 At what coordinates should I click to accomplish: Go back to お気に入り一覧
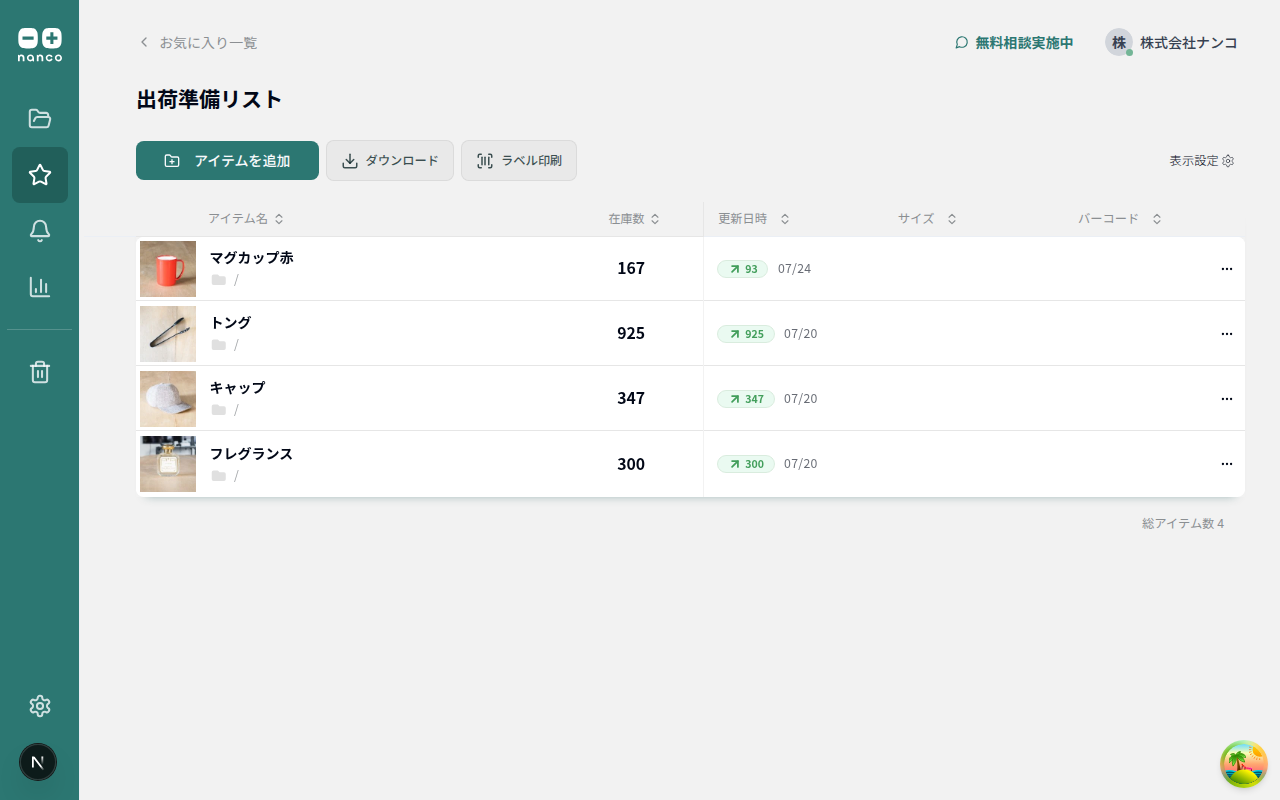coord(198,43)
